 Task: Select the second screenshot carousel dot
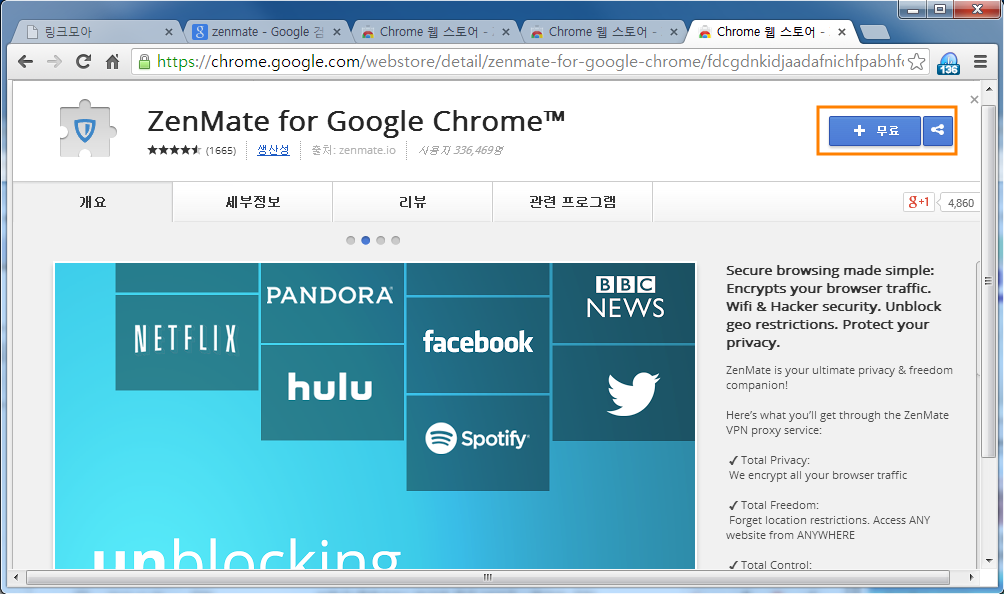[x=366, y=241]
